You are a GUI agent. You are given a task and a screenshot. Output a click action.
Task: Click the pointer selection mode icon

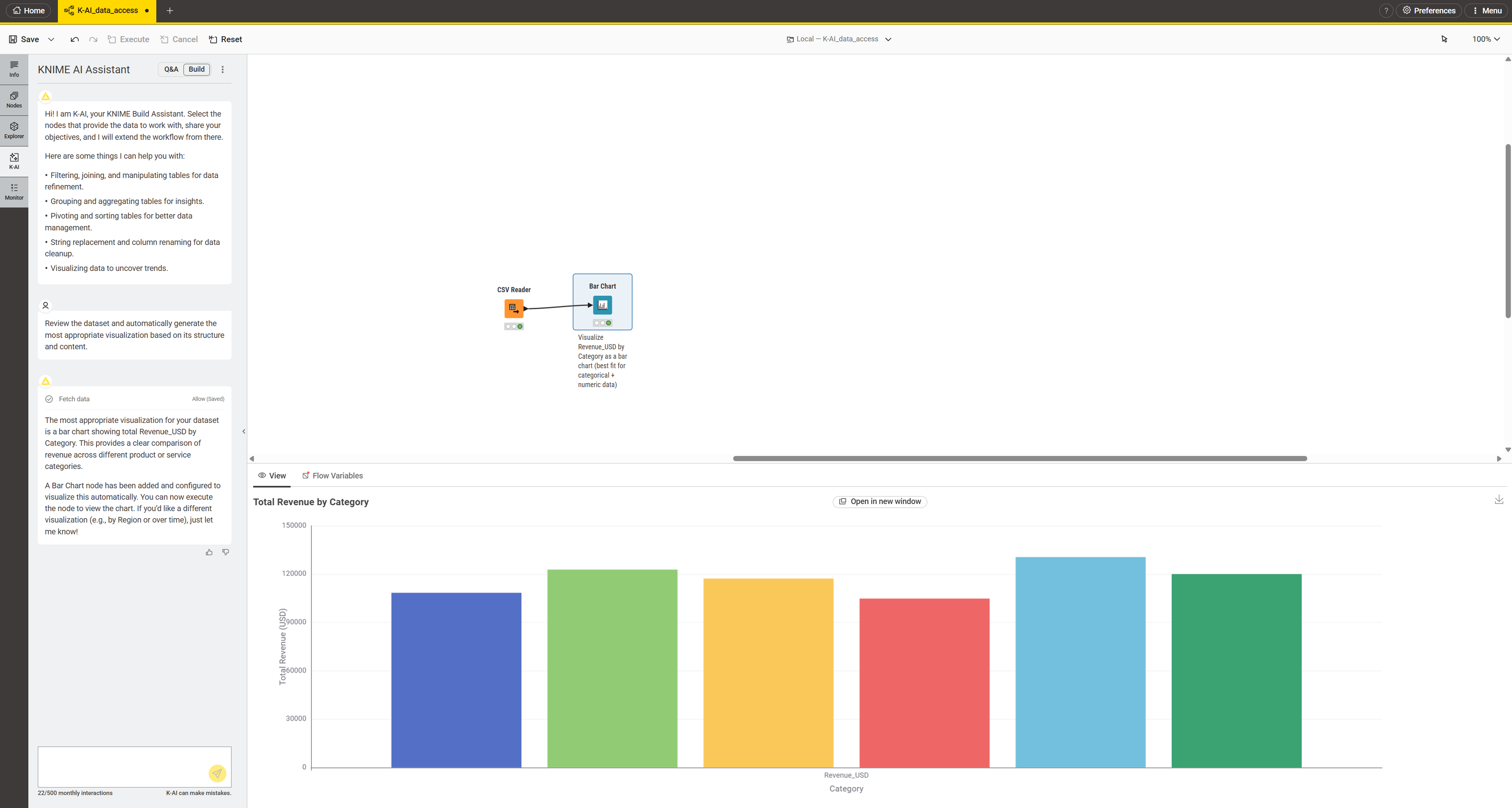[x=1444, y=39]
